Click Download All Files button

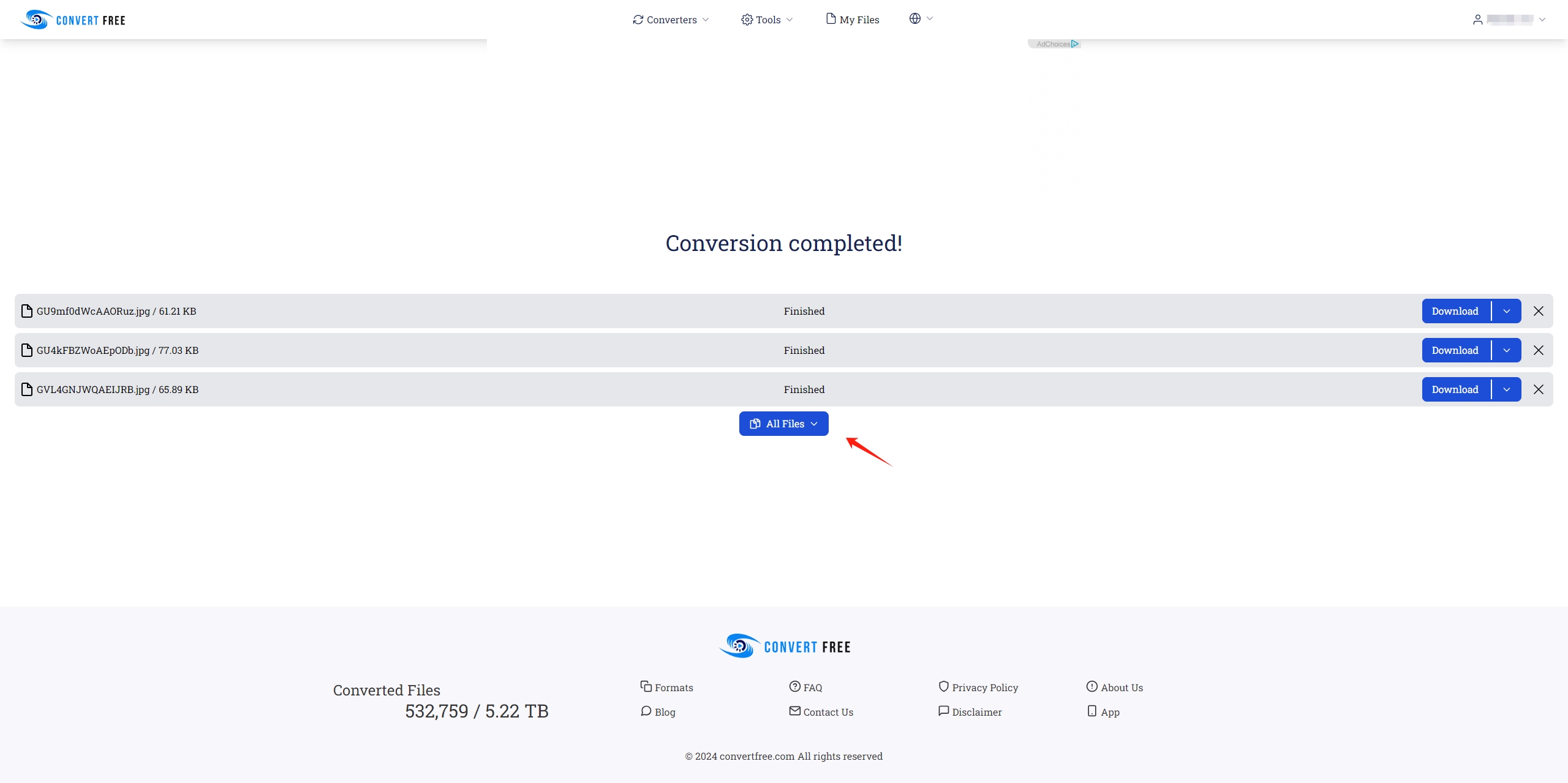(x=783, y=423)
